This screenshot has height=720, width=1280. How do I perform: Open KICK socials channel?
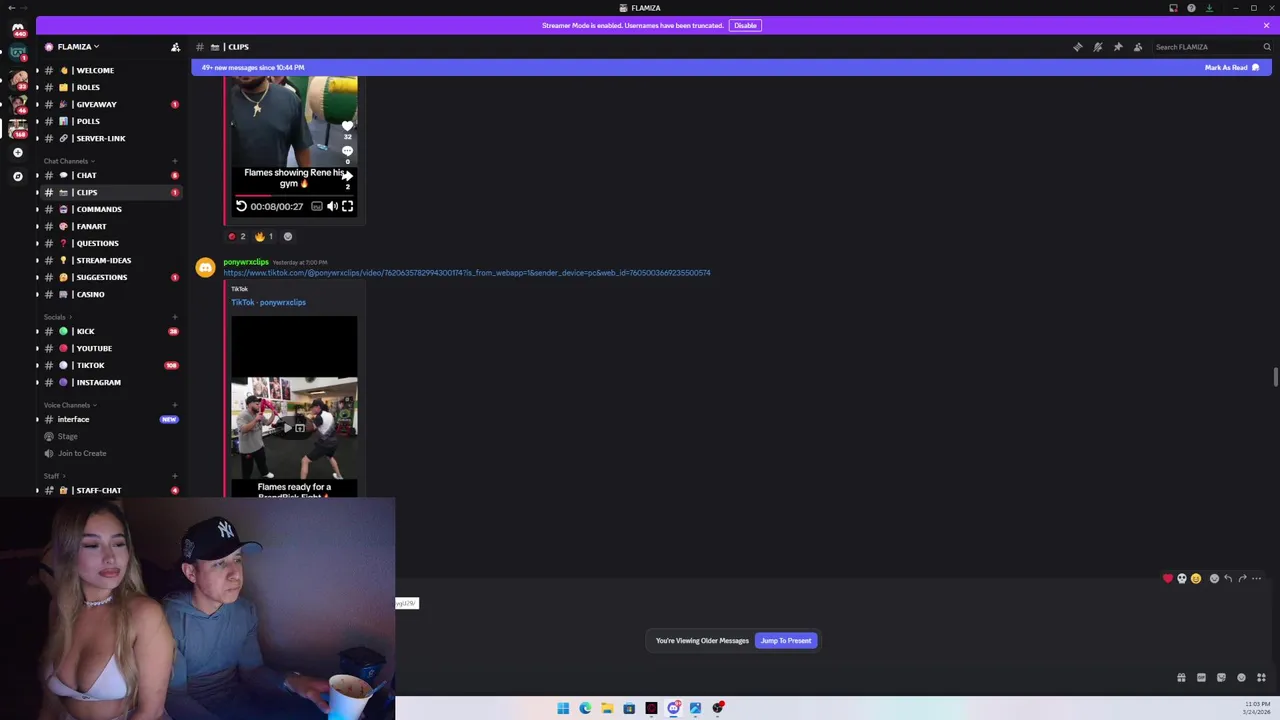110,331
